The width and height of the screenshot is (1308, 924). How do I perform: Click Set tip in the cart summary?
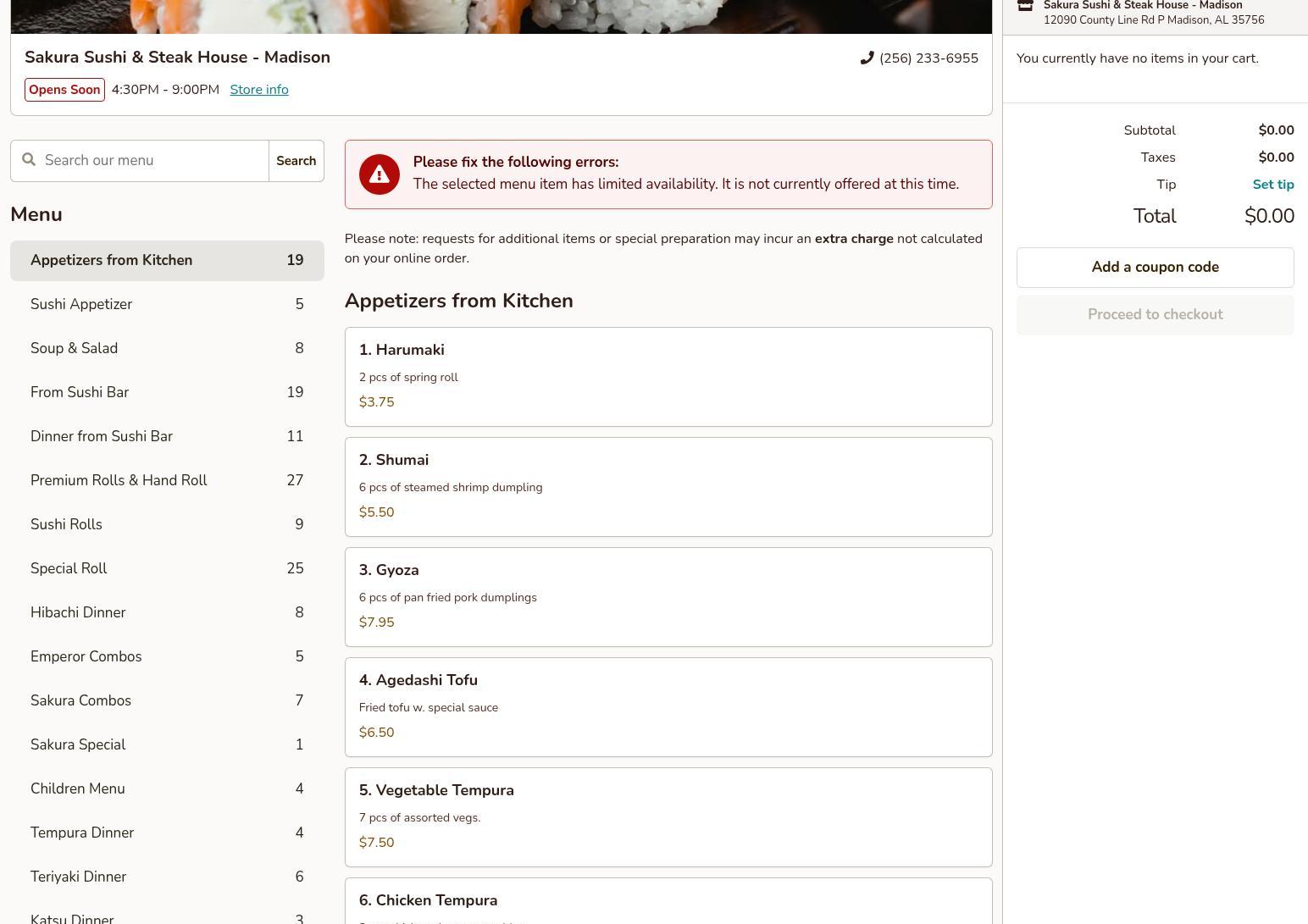[x=1272, y=185]
